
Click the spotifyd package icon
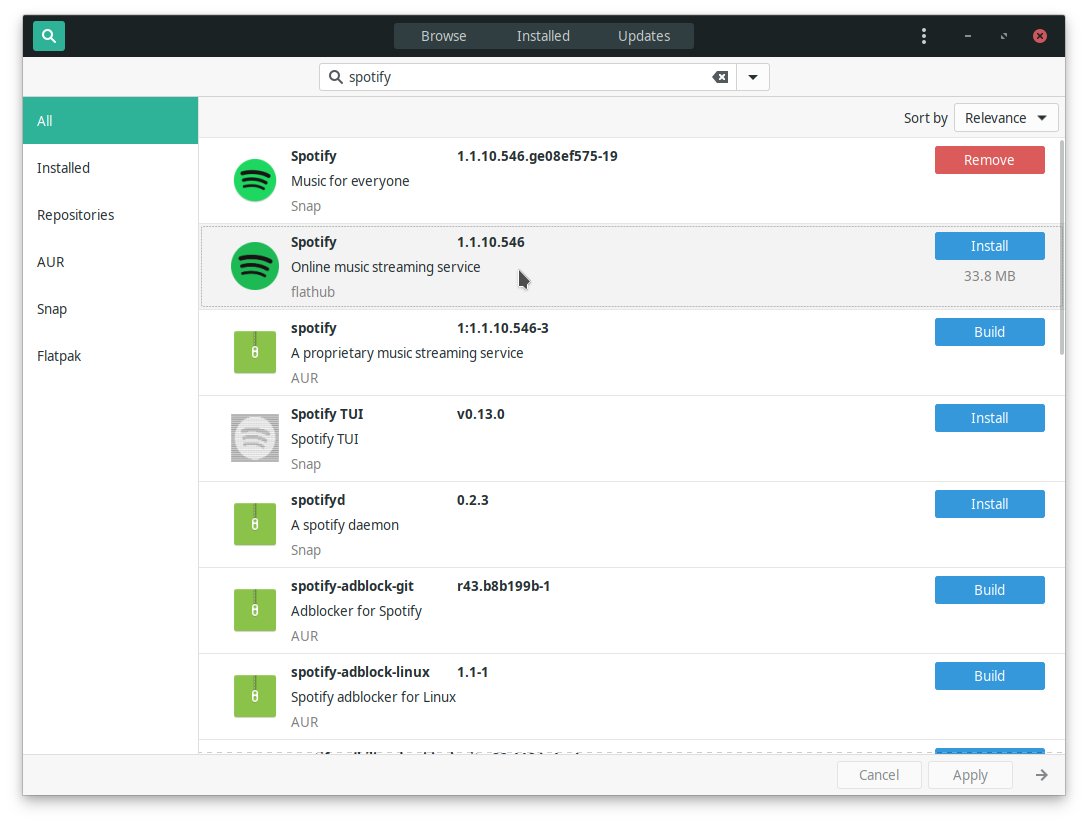click(x=255, y=524)
